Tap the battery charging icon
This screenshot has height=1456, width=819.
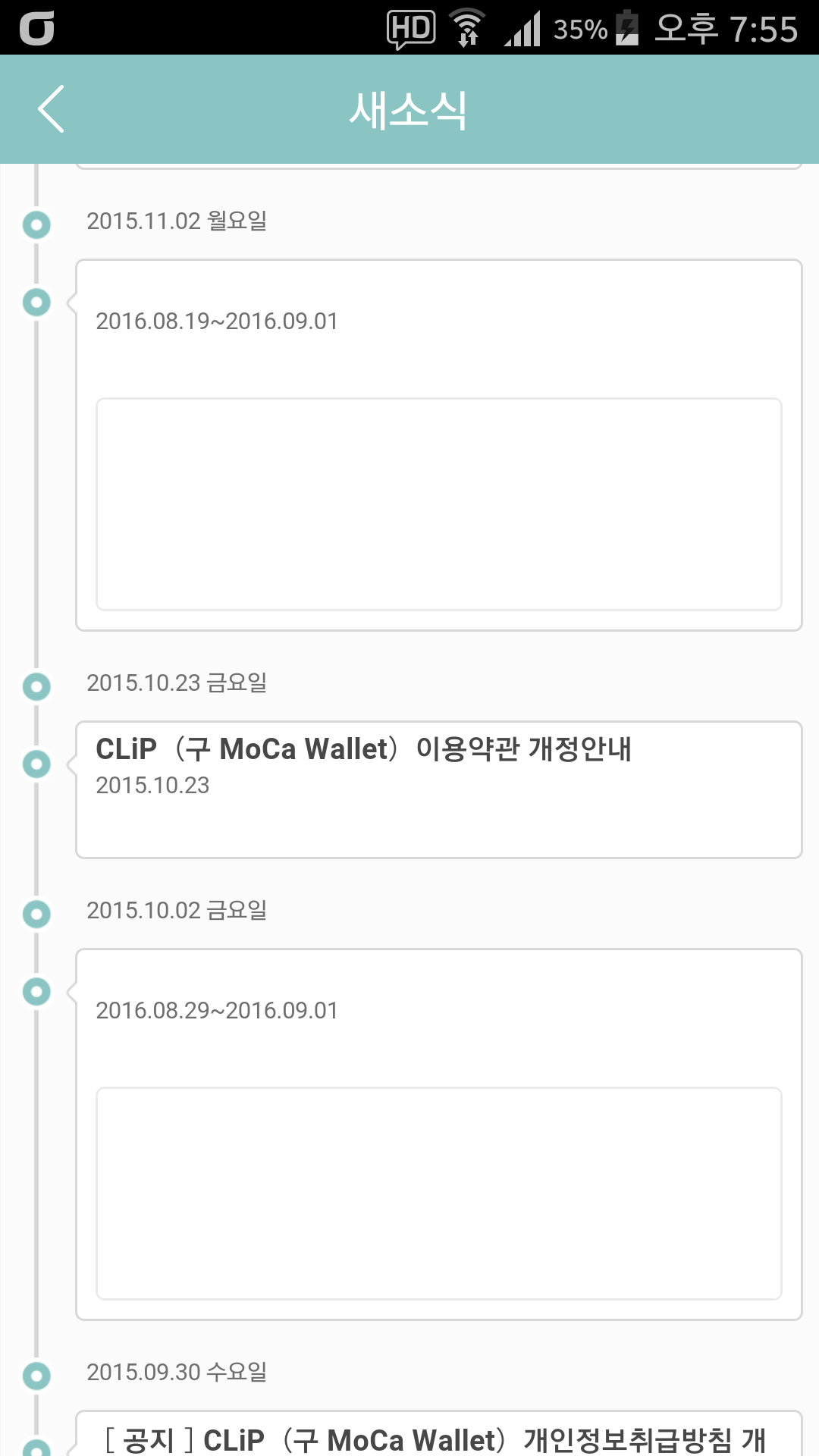(x=627, y=28)
